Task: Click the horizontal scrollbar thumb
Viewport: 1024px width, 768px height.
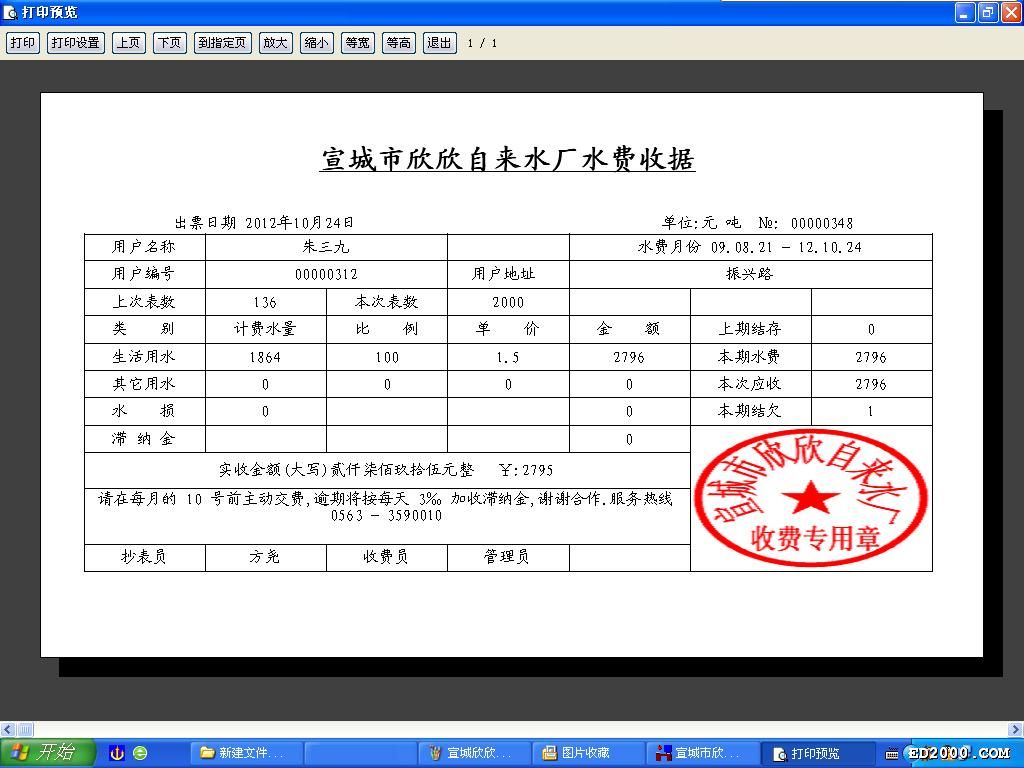Action: (24, 729)
